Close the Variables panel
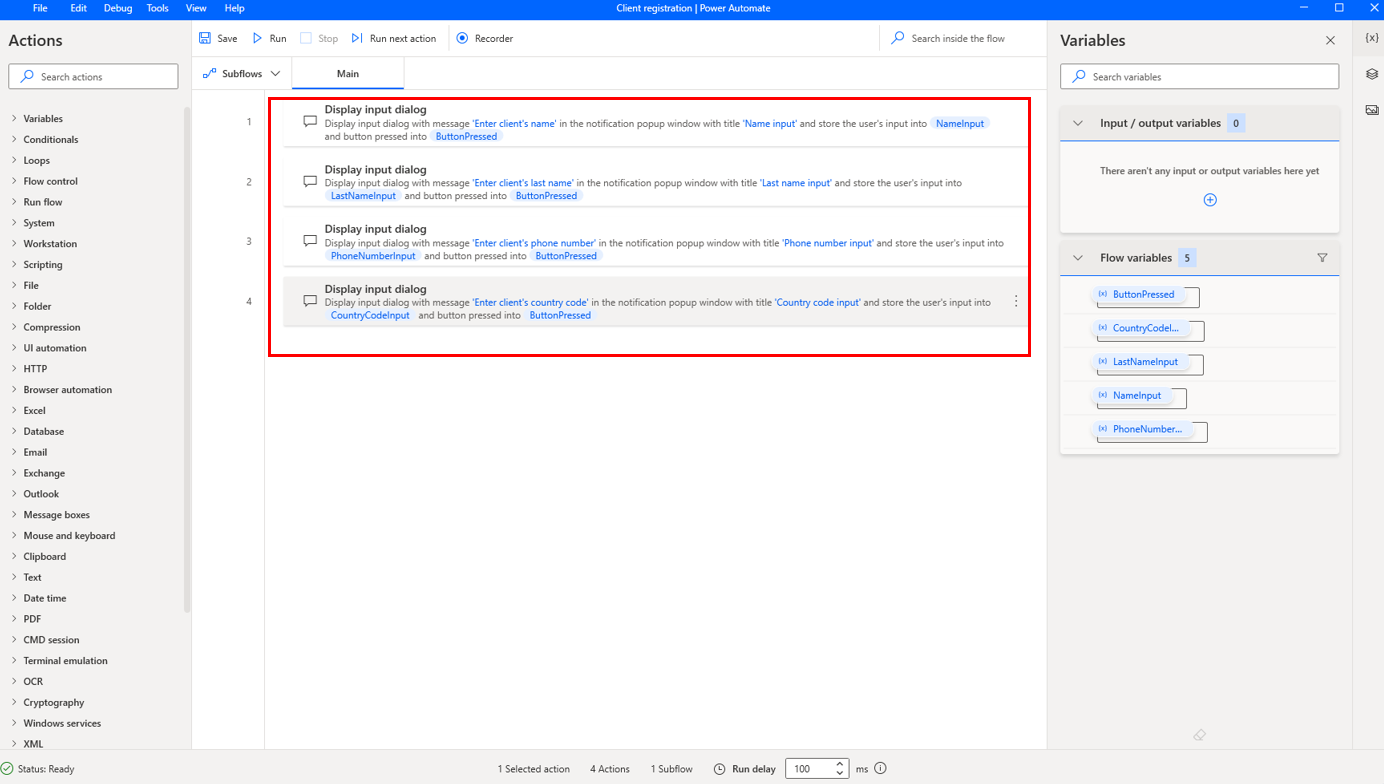Image resolution: width=1384 pixels, height=784 pixels. pos(1330,39)
